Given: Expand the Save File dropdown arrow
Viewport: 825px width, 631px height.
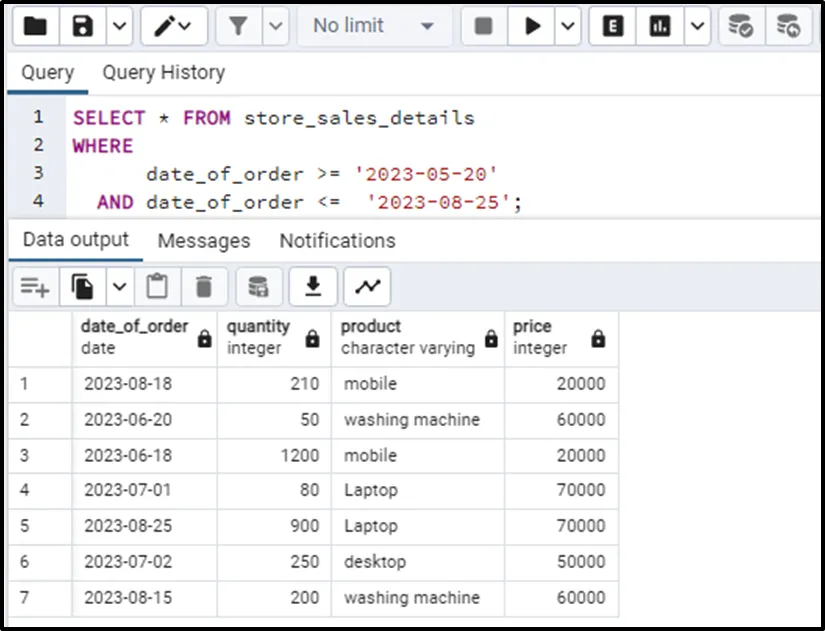Looking at the screenshot, I should 118,27.
